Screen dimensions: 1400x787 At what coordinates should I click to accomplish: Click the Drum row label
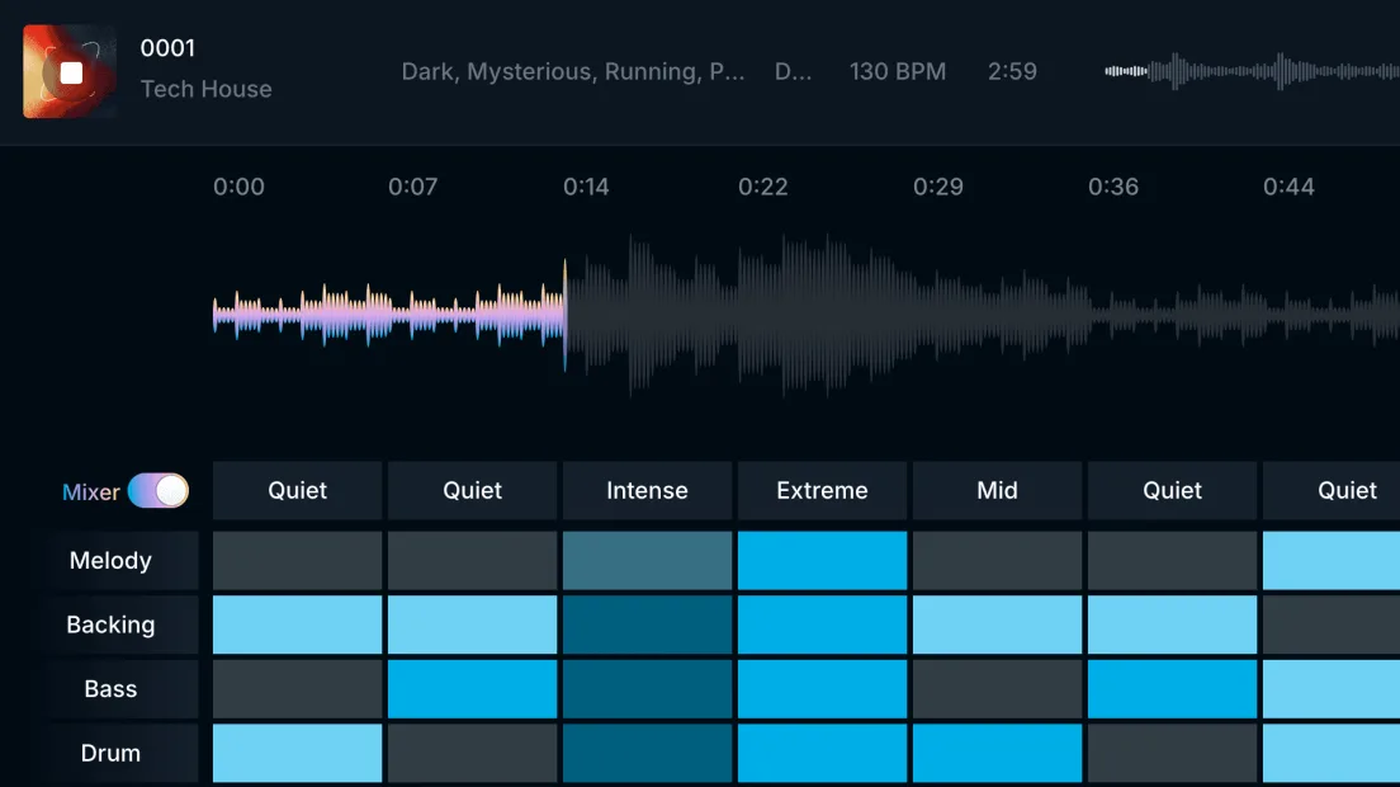pos(110,753)
